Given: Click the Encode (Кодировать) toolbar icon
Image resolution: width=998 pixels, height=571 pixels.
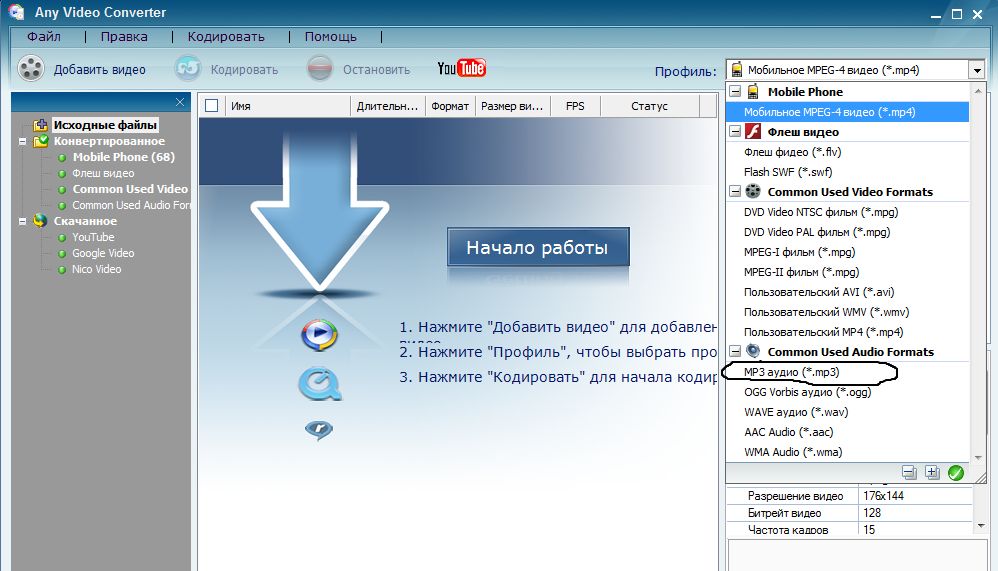Looking at the screenshot, I should (188, 69).
